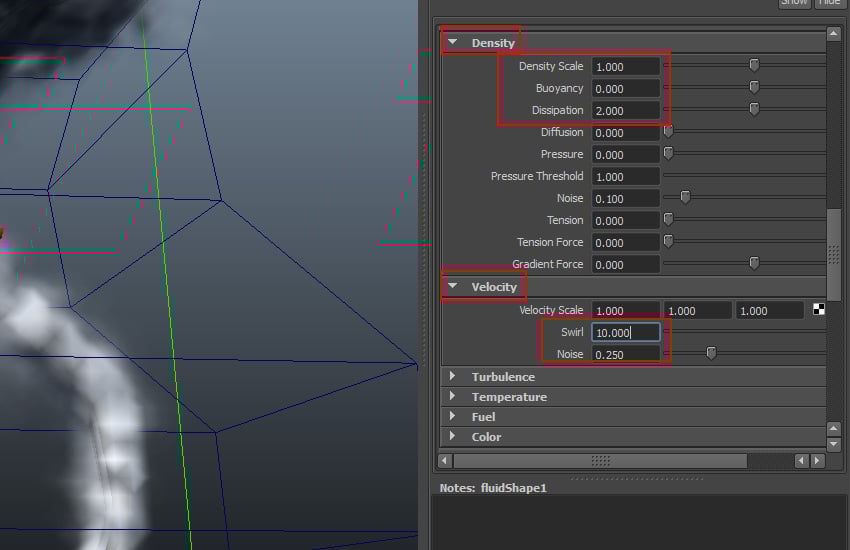Click the Dissipation slider handle
Viewport: 850px width, 550px height.
pyautogui.click(x=754, y=109)
